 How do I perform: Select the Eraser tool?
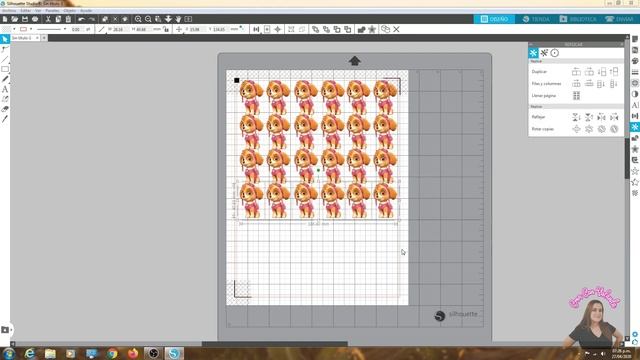point(5,109)
